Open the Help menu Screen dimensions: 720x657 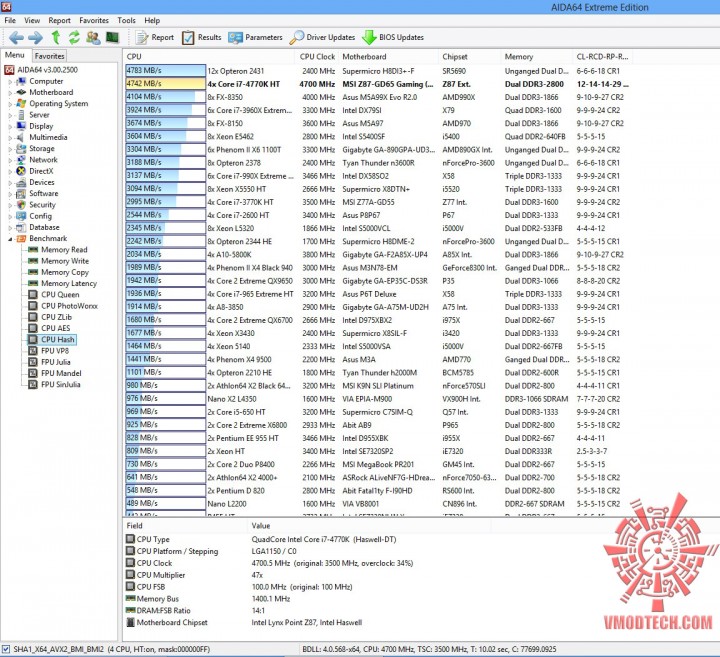click(152, 21)
